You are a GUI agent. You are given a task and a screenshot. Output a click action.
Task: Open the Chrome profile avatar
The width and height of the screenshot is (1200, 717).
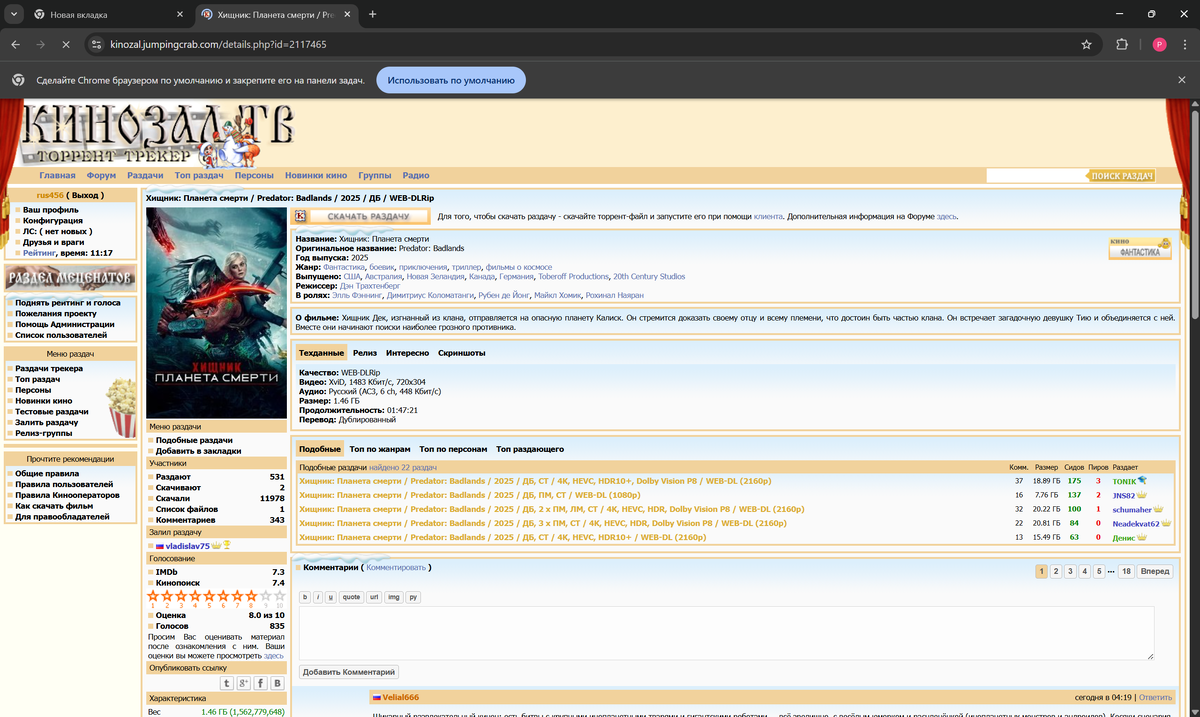click(1159, 45)
